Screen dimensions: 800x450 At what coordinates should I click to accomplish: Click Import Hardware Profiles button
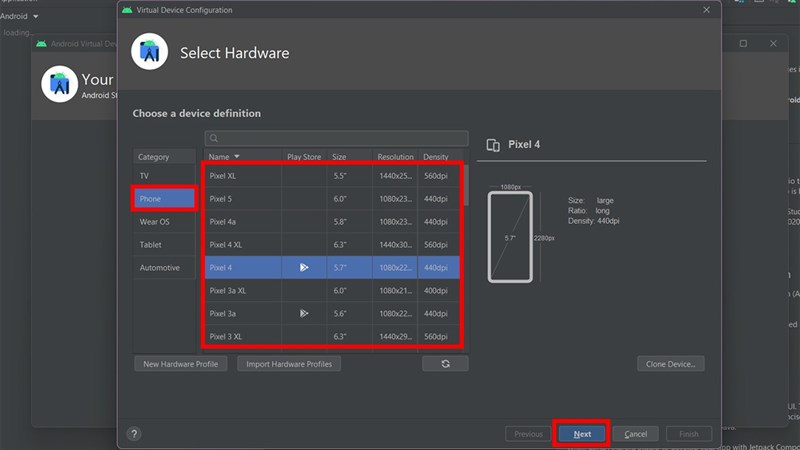[x=290, y=364]
